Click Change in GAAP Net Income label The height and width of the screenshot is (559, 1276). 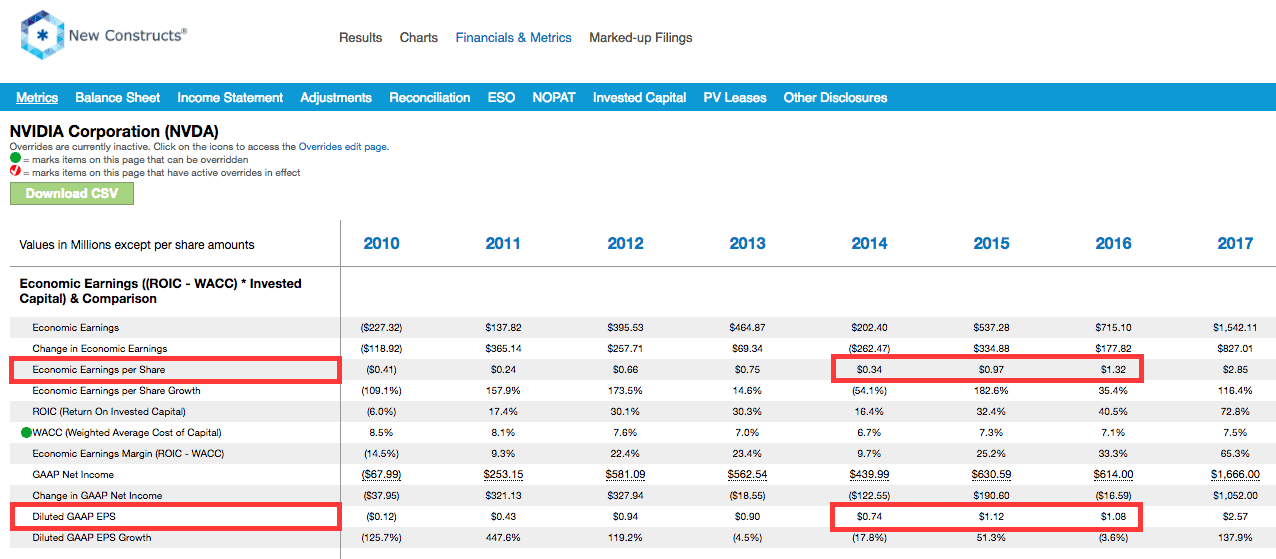[97, 496]
